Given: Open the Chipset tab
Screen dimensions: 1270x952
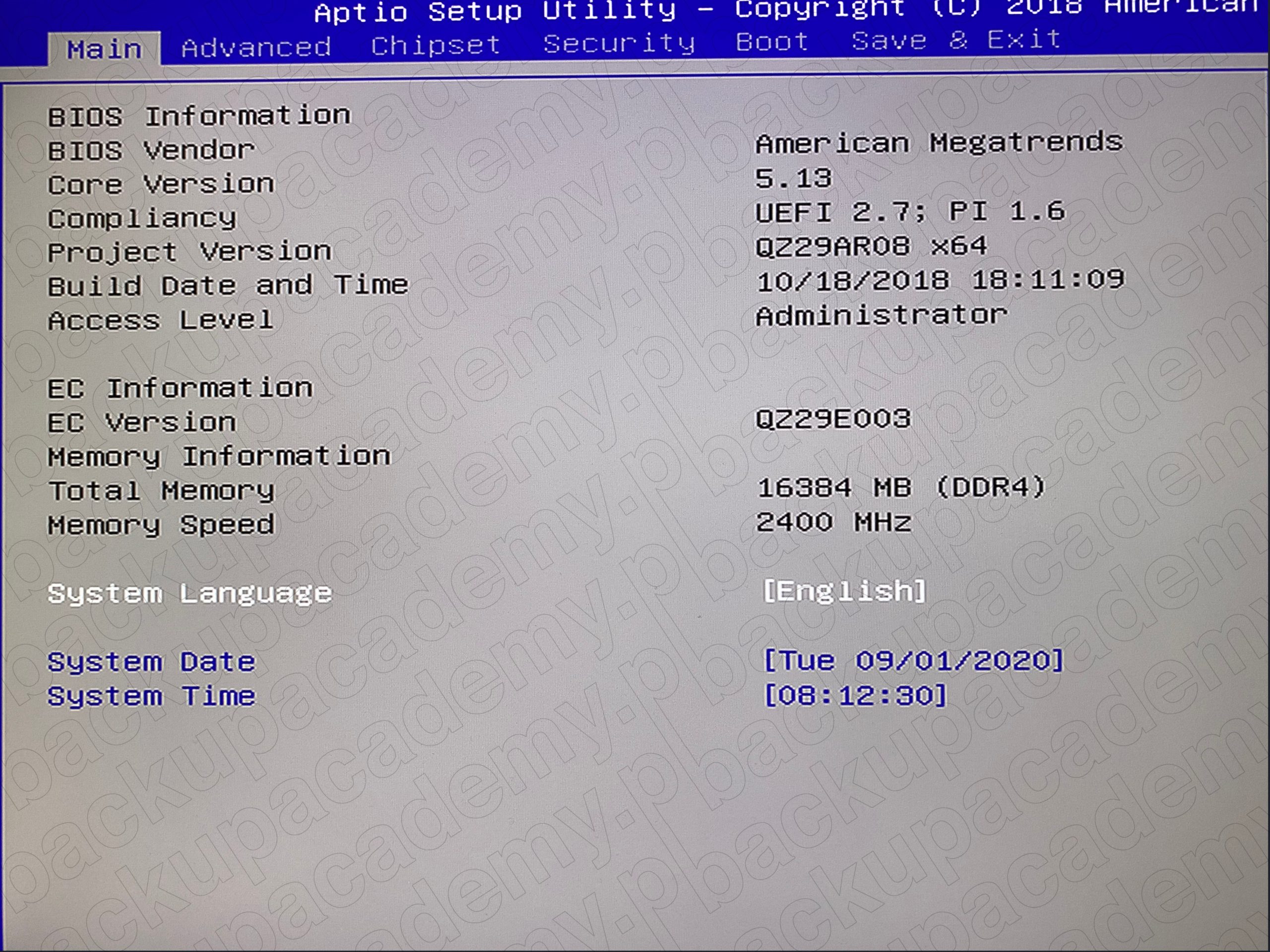Looking at the screenshot, I should pyautogui.click(x=436, y=45).
